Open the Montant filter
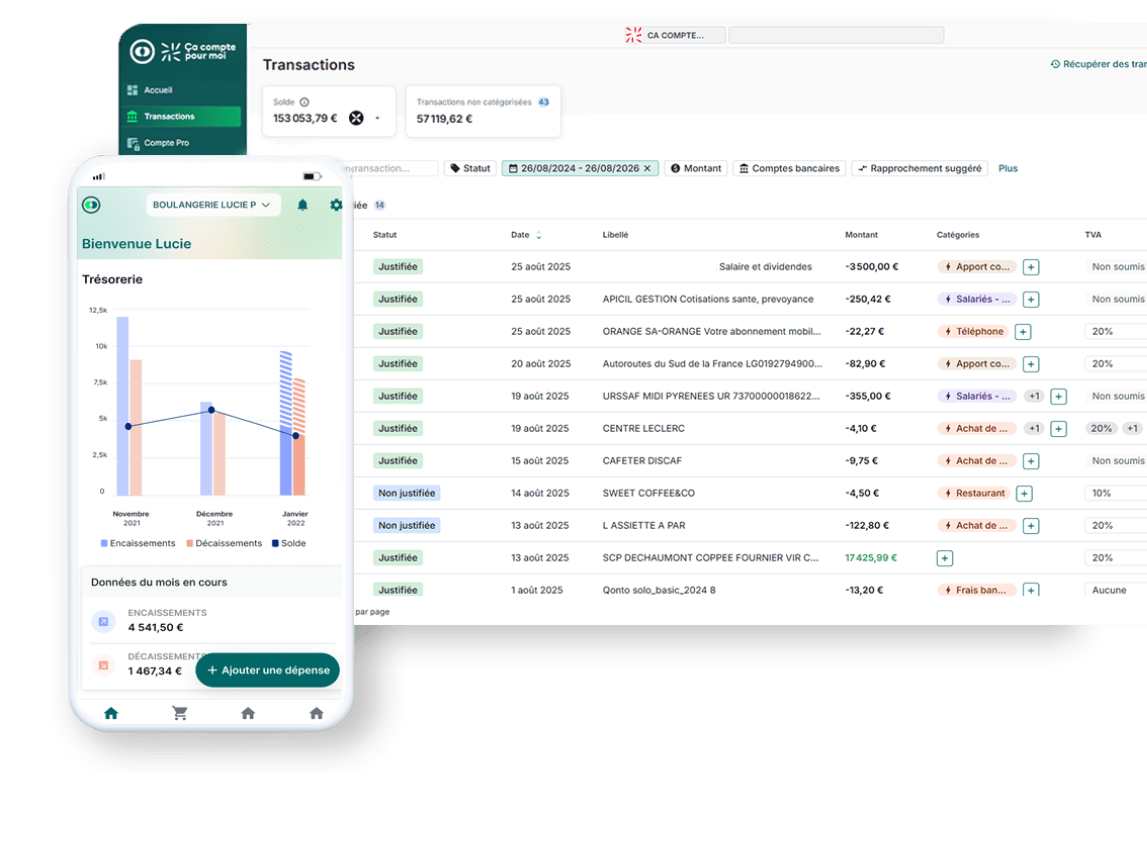Screen dimensions: 1147x858 (696, 169)
